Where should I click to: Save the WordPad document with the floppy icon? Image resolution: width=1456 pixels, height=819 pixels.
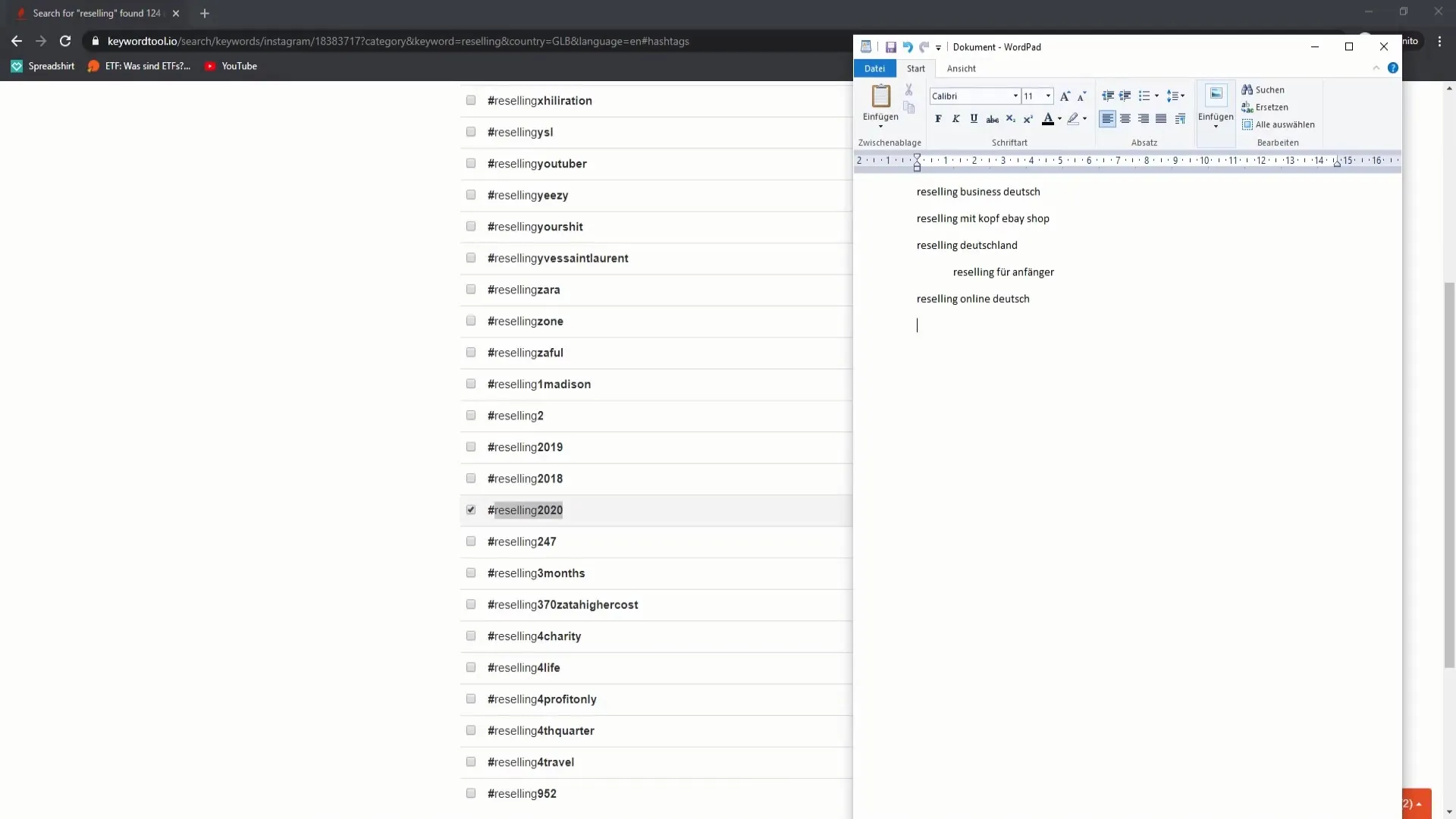[x=890, y=47]
